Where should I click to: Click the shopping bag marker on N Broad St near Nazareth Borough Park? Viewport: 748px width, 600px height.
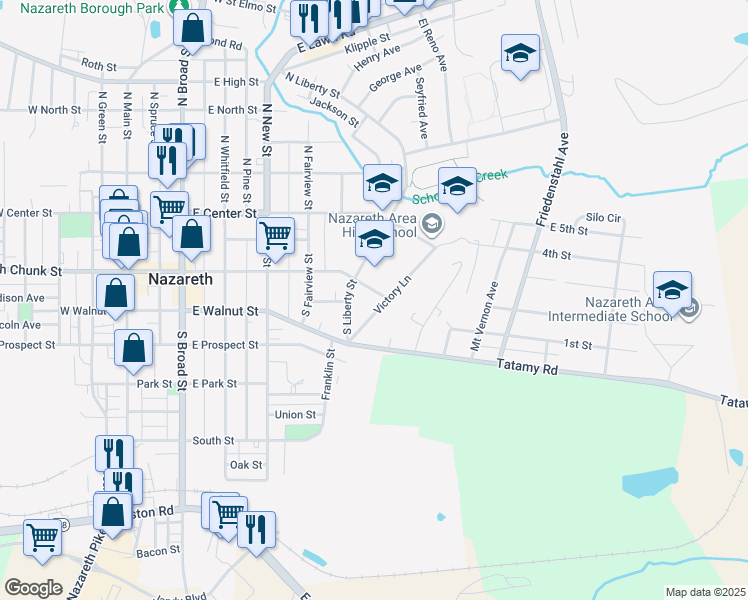(x=192, y=30)
